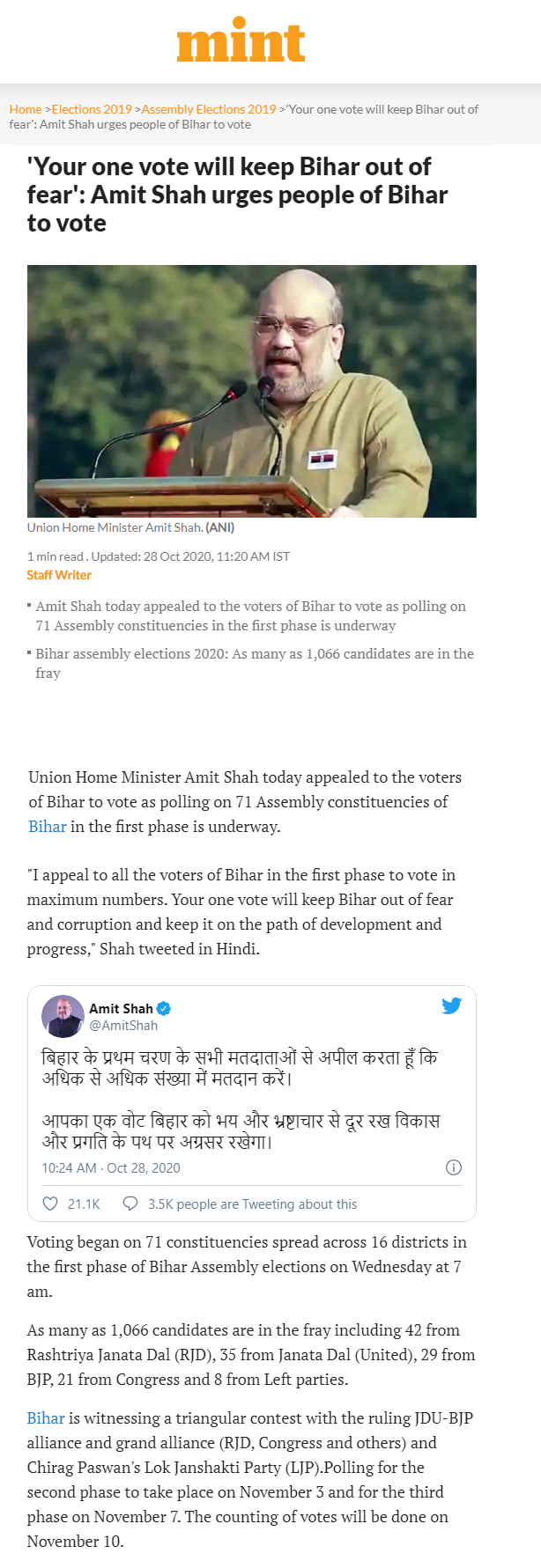The width and height of the screenshot is (541, 1568).
Task: Open the Home breadcrumb link
Action: click(26, 109)
